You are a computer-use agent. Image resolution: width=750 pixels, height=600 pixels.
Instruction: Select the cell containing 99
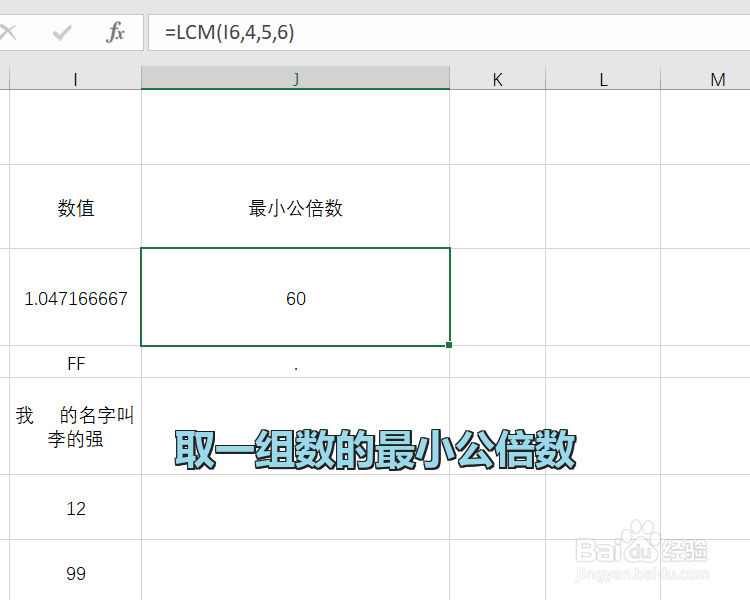coord(76,571)
